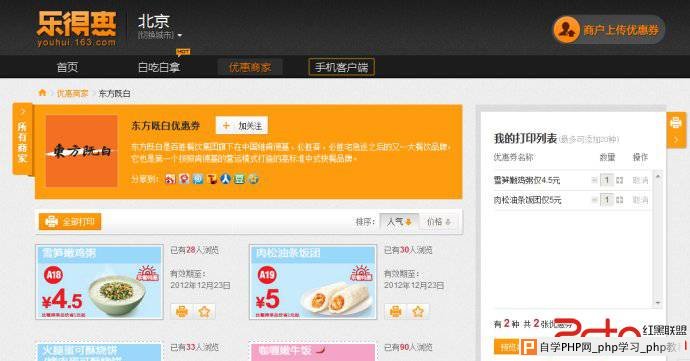Screen dimensions: 690x361
Task: Favorite the 雪笋嫩鸡粥 coupon with star
Action: (204, 312)
